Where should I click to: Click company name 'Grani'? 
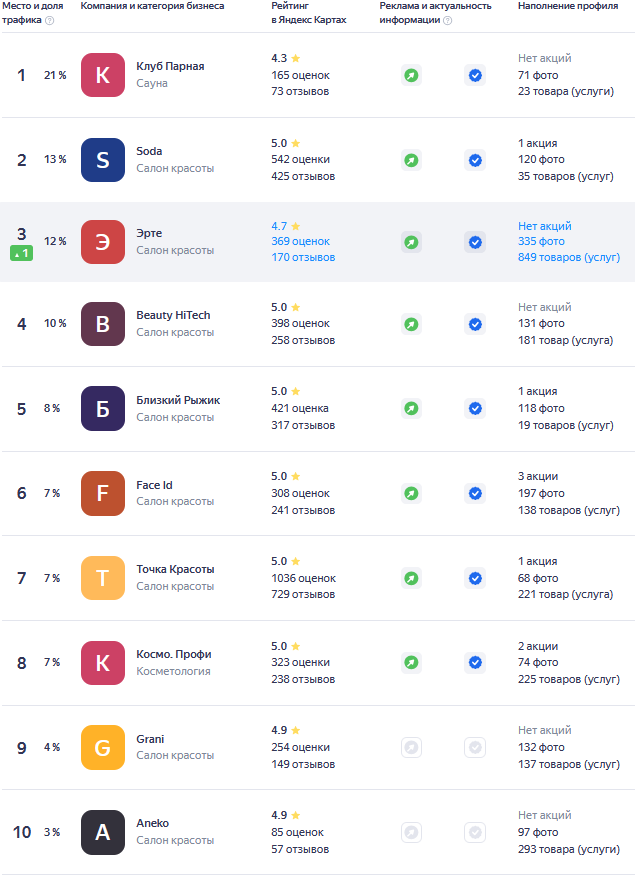150,739
